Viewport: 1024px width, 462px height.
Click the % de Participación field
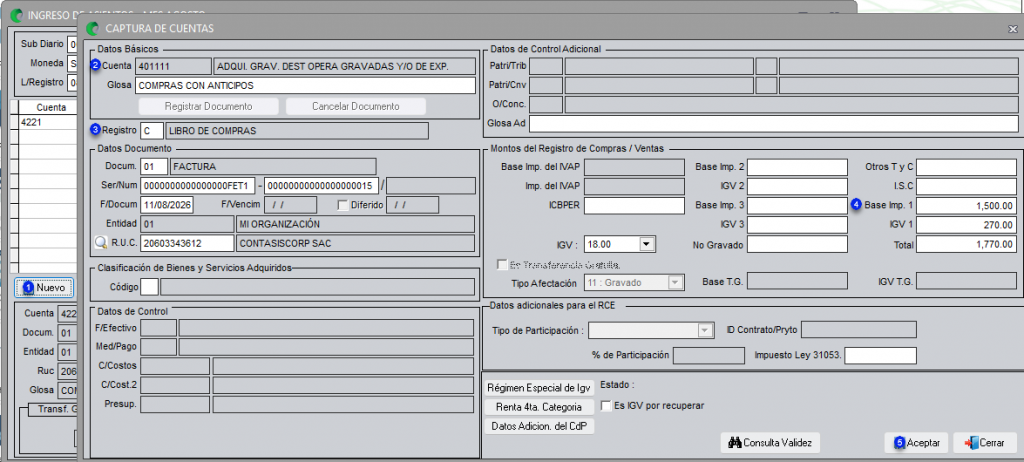709,355
